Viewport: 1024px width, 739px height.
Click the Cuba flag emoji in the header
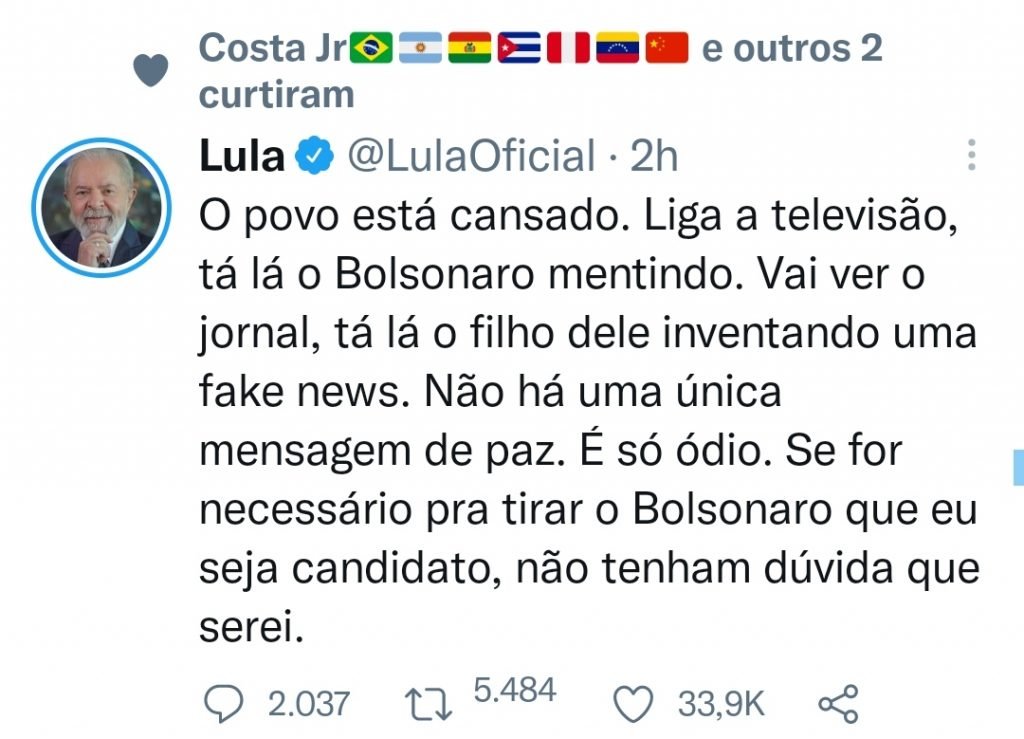tap(519, 48)
